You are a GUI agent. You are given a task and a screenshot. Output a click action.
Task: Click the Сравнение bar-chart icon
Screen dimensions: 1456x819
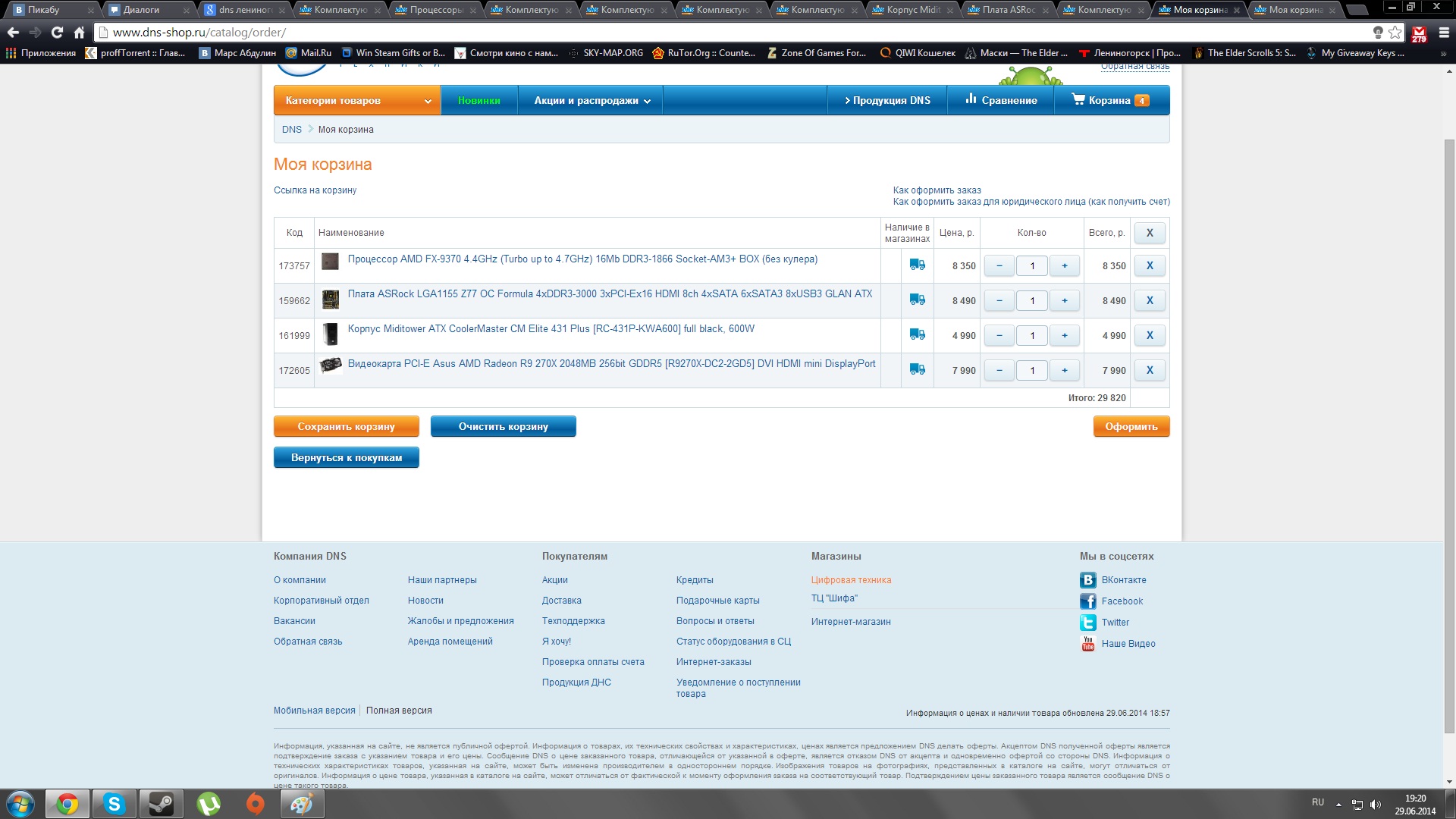[x=971, y=99]
